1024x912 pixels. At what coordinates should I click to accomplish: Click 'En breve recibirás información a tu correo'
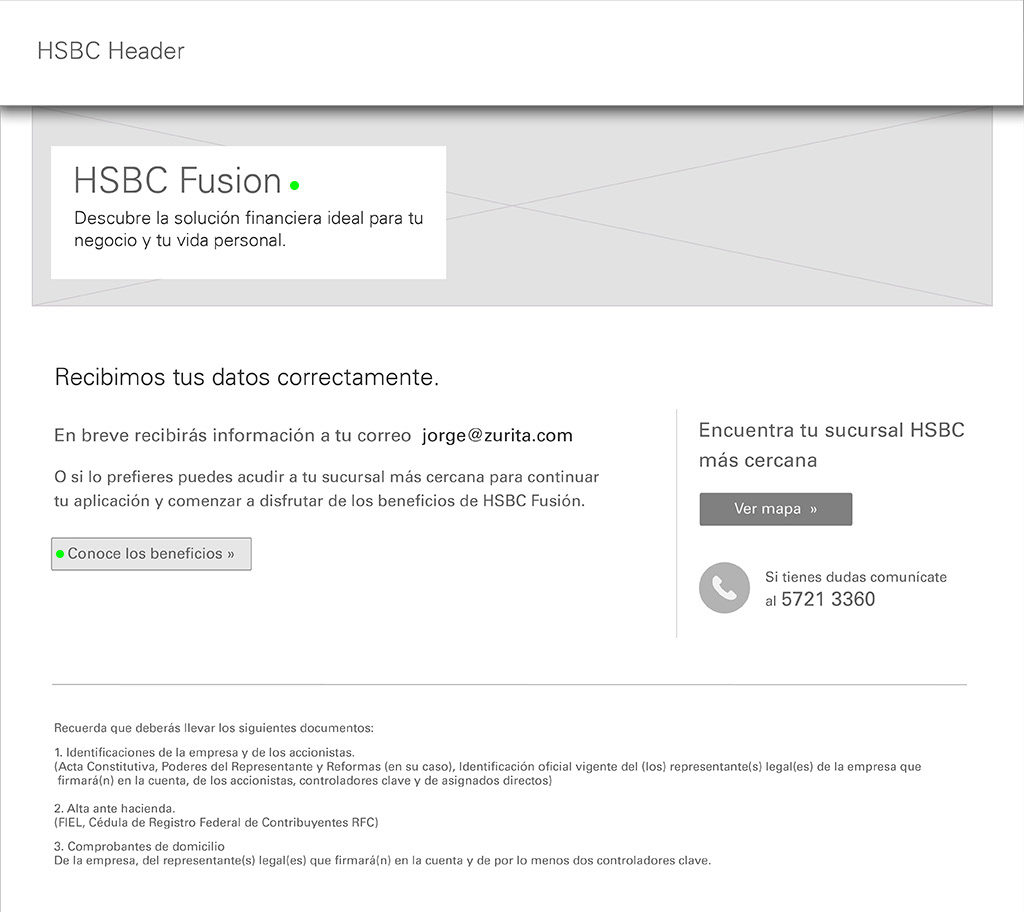[232, 436]
